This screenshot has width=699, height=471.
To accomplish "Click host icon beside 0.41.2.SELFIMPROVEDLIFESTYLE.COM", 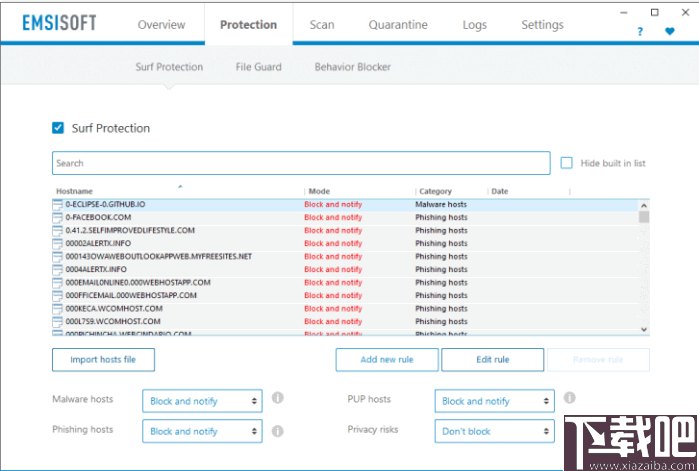I will (58, 230).
